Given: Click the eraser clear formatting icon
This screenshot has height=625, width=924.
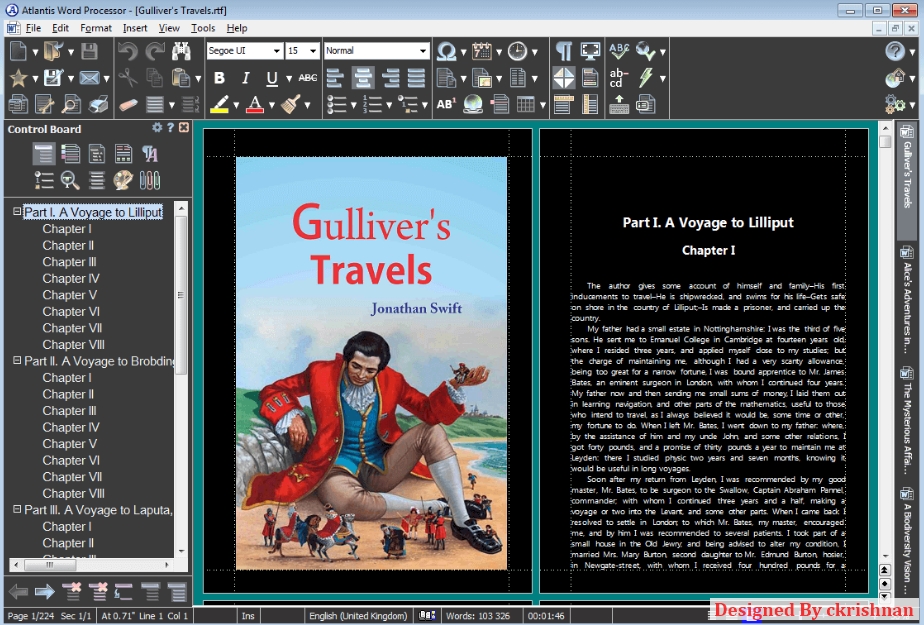Looking at the screenshot, I should pyautogui.click(x=128, y=105).
